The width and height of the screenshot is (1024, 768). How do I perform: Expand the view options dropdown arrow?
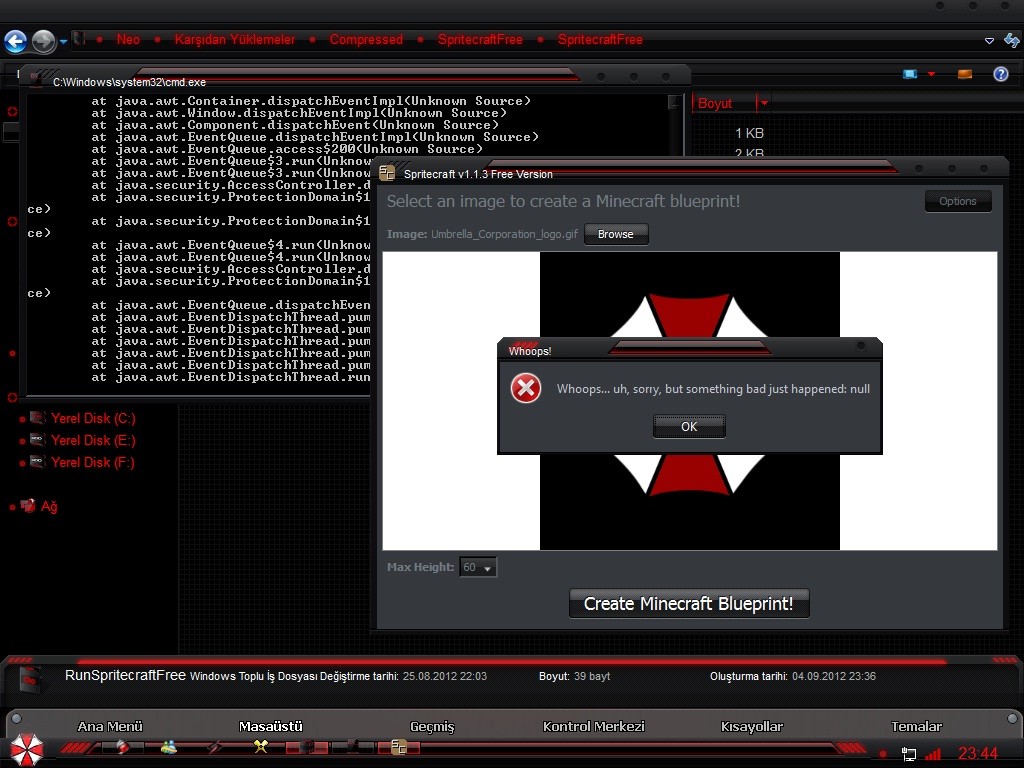(x=931, y=74)
